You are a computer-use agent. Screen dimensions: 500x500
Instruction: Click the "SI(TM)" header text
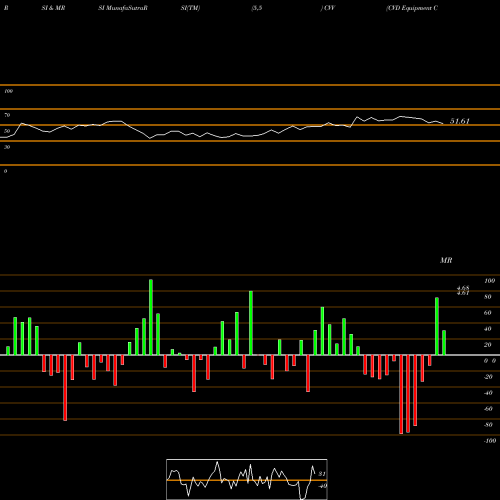pyautogui.click(x=190, y=8)
